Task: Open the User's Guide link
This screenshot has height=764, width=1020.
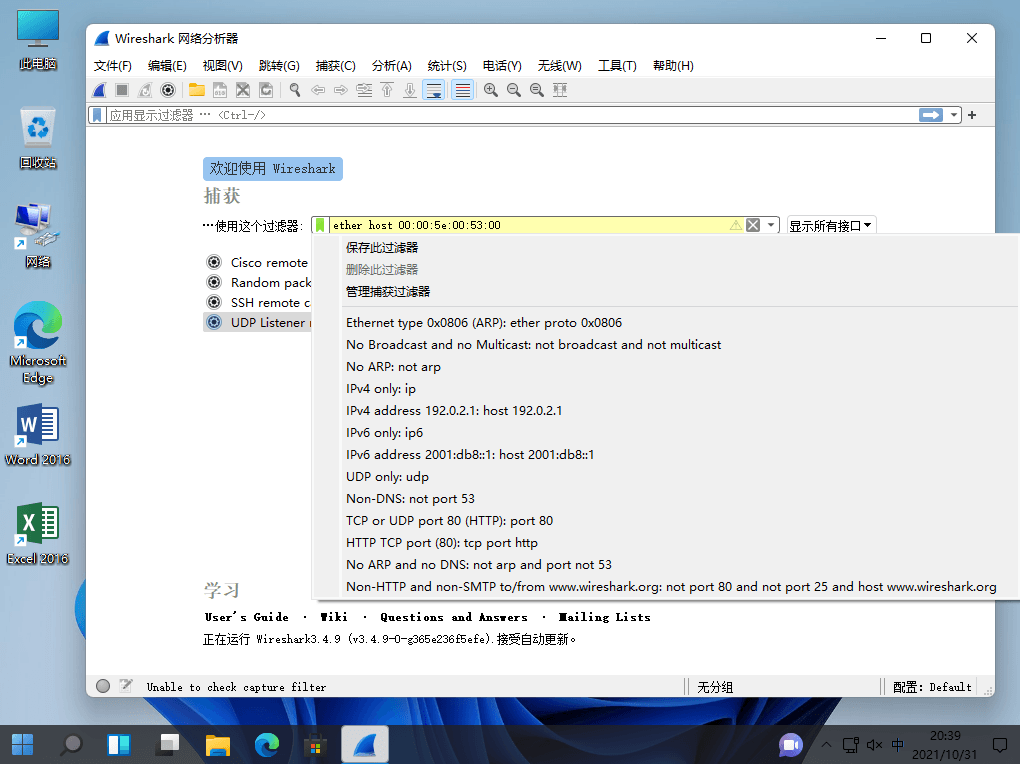Action: coord(247,617)
